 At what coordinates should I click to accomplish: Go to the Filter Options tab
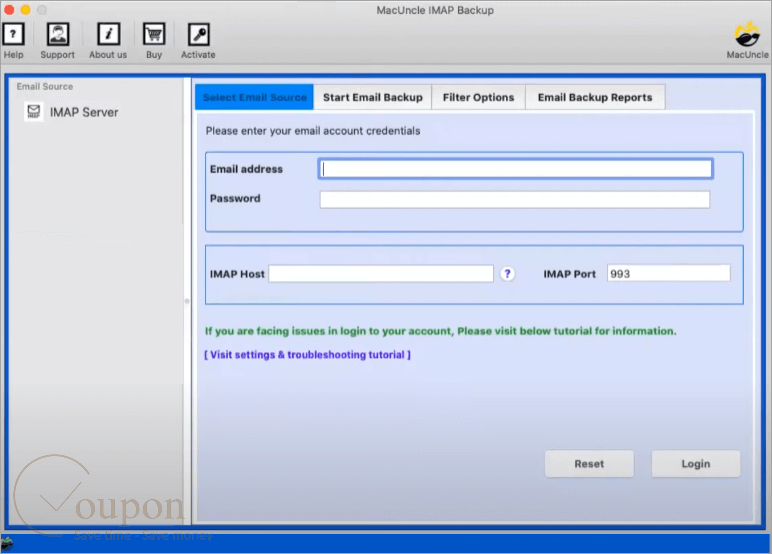click(x=478, y=97)
